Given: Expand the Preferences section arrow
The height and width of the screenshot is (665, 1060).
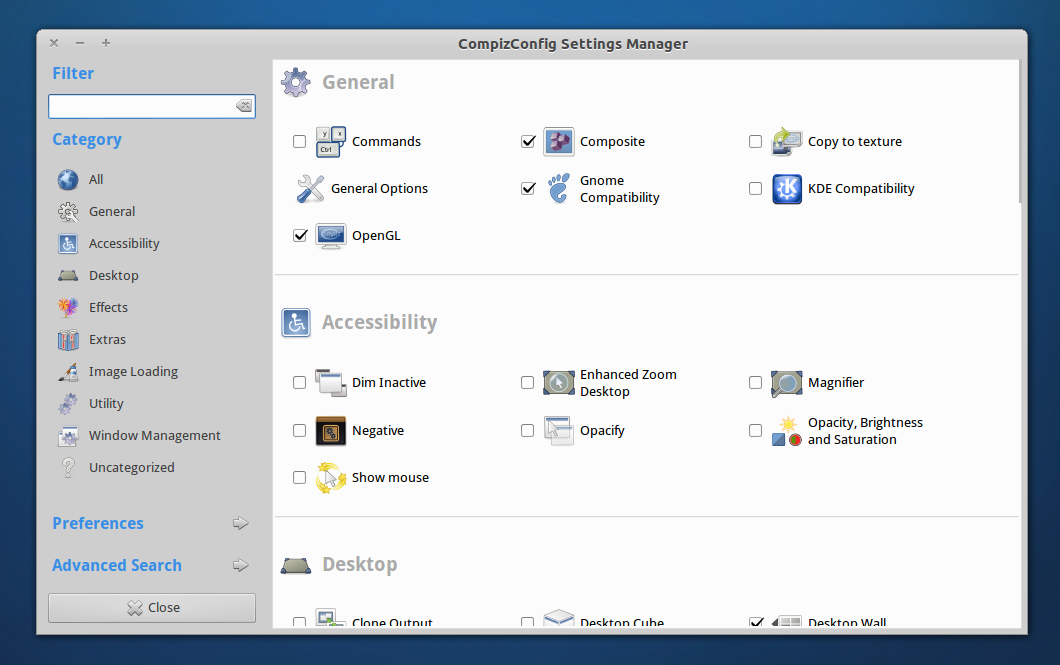Looking at the screenshot, I should coord(240,523).
